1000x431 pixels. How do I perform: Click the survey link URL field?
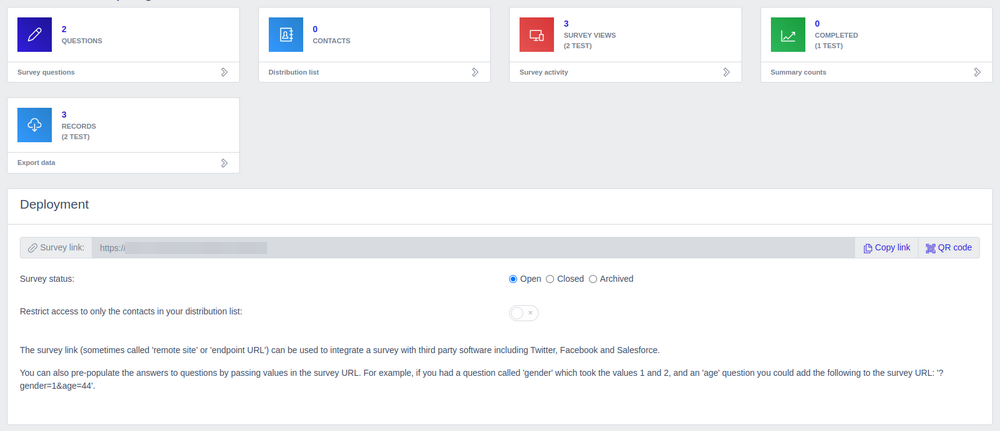[x=470, y=248]
